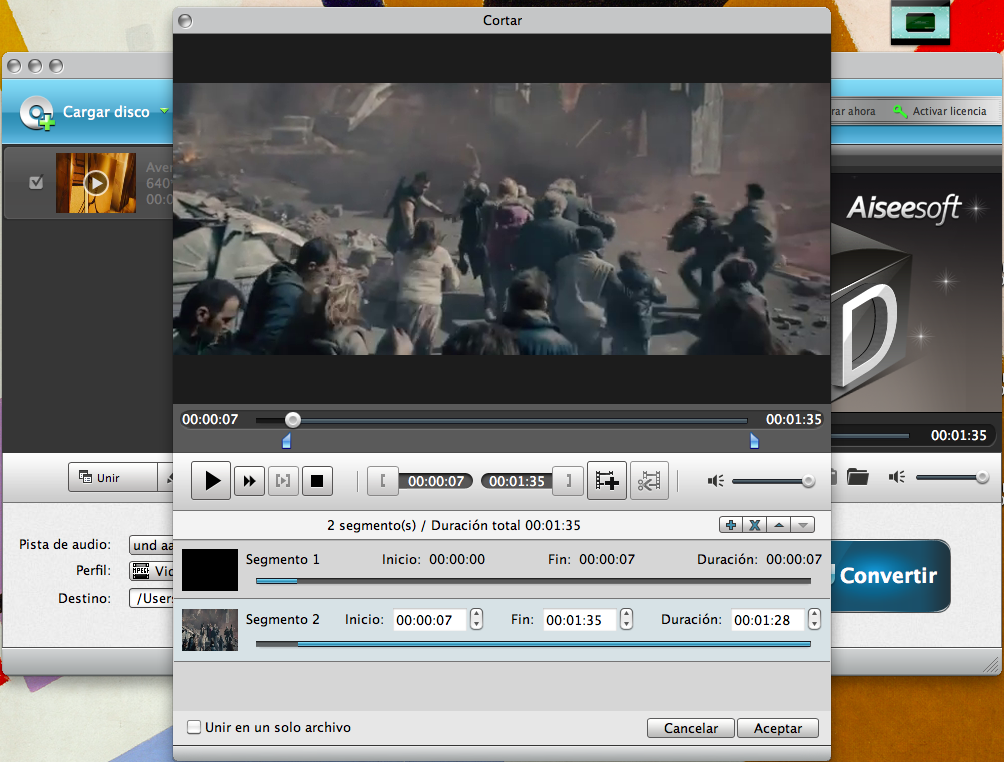Click the add new segment film icon
Image resolution: width=1004 pixels, height=762 pixels.
606,480
